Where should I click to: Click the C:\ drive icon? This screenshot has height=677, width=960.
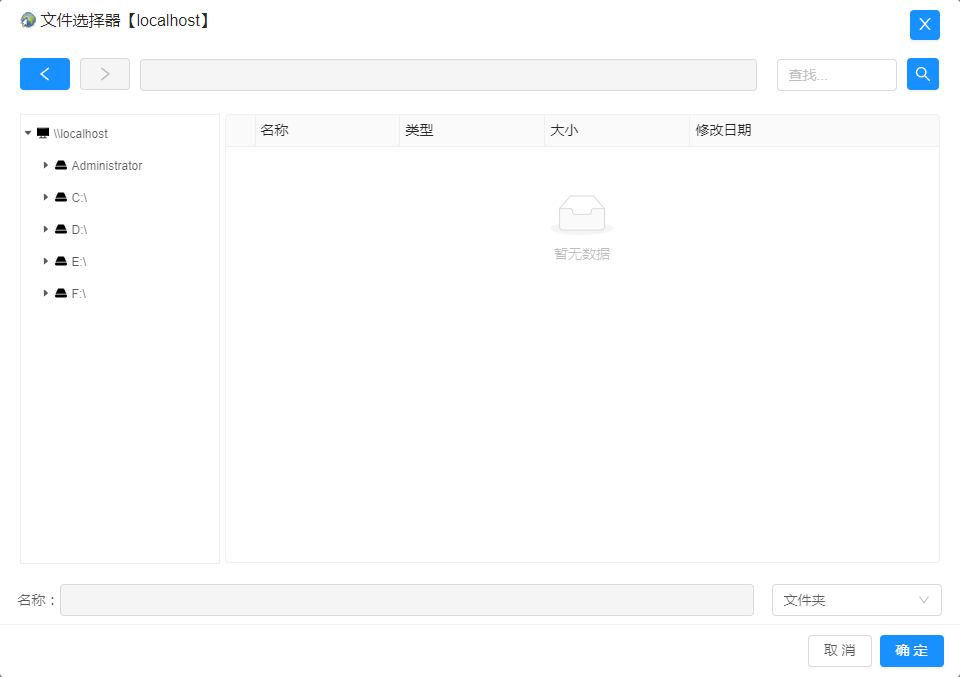(x=61, y=198)
